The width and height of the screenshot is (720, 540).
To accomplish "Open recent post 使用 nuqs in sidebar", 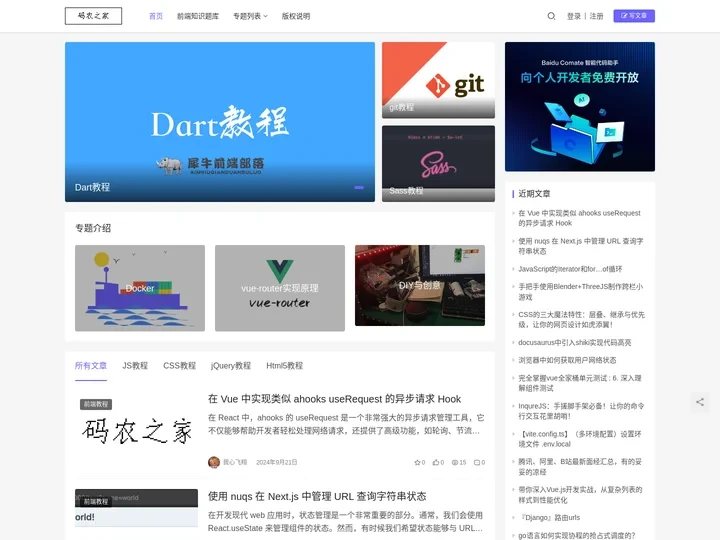I will pos(580,246).
